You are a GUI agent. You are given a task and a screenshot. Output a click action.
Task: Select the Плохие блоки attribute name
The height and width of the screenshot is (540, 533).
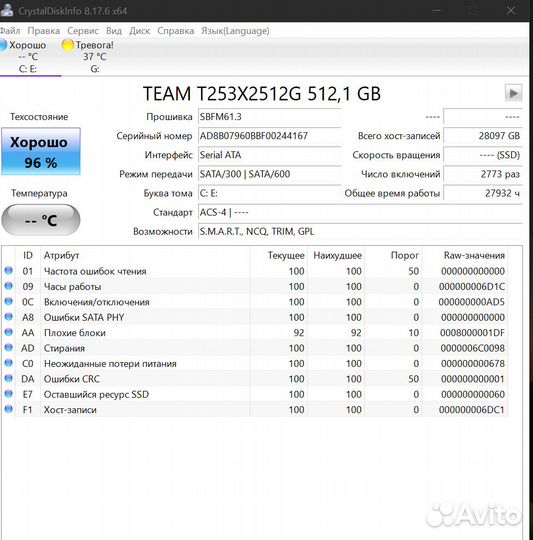(x=75, y=333)
